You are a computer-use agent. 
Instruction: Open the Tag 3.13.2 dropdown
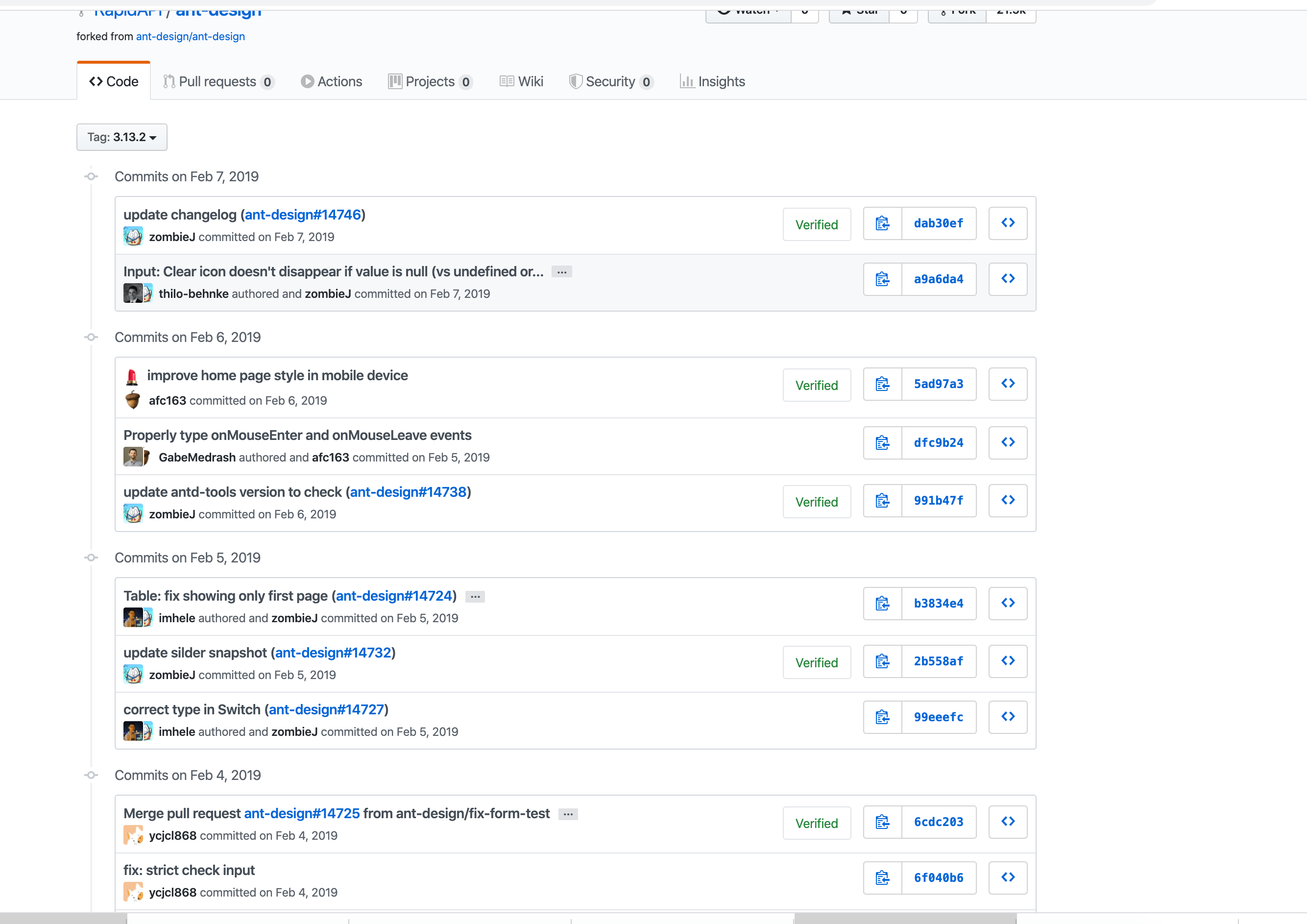pyautogui.click(x=122, y=137)
